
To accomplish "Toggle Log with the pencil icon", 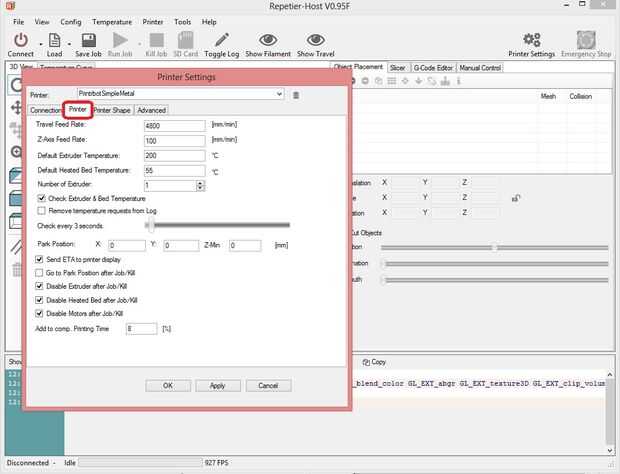I will (x=221, y=40).
